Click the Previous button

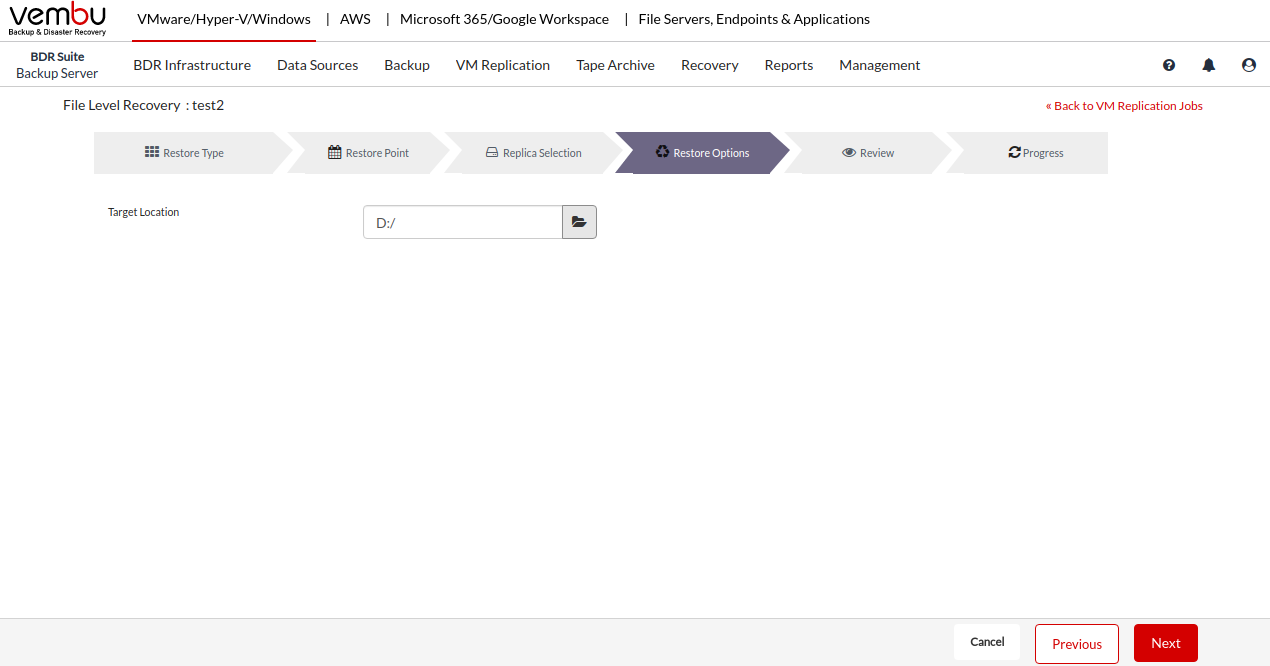click(1077, 644)
